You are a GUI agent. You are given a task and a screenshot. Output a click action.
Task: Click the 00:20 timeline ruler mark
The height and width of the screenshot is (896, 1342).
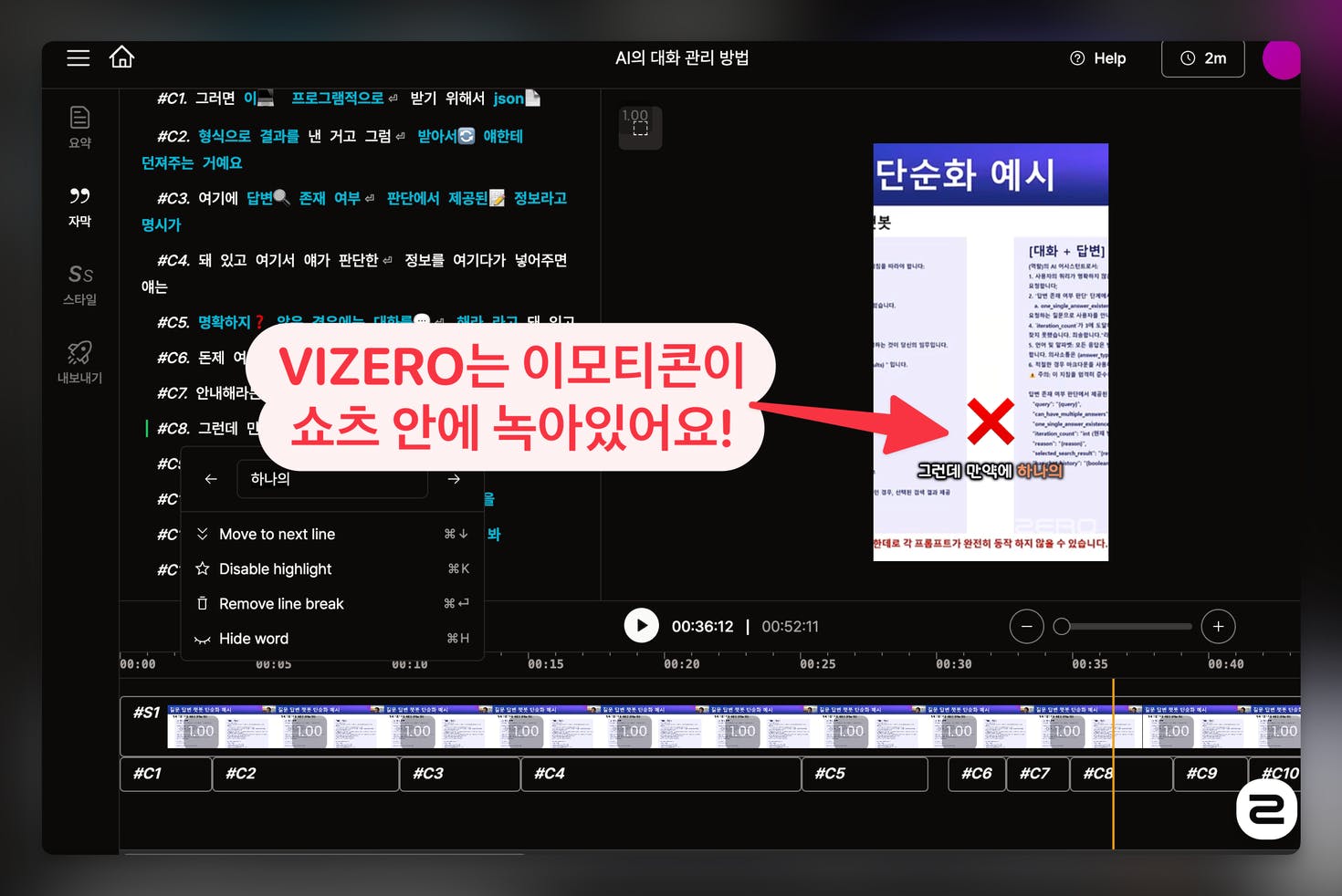pyautogui.click(x=682, y=664)
